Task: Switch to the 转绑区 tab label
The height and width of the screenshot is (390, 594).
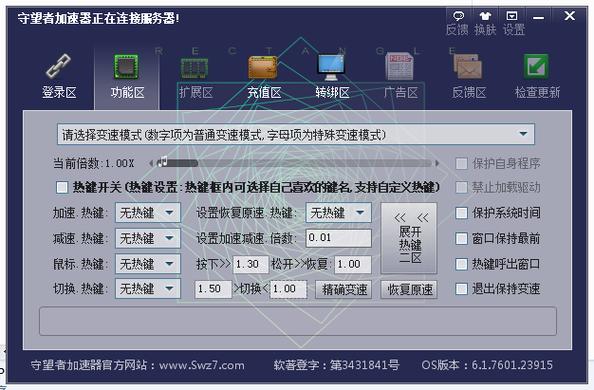Action: [x=332, y=92]
